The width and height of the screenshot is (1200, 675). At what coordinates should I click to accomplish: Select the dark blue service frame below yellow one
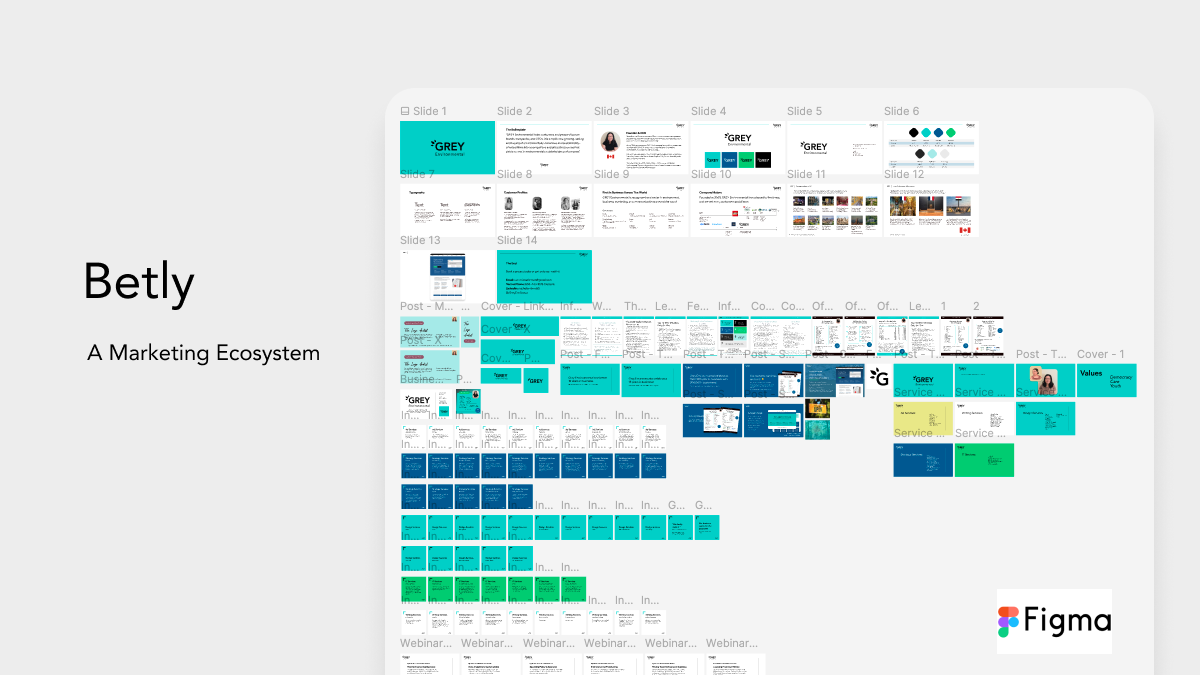(923, 460)
